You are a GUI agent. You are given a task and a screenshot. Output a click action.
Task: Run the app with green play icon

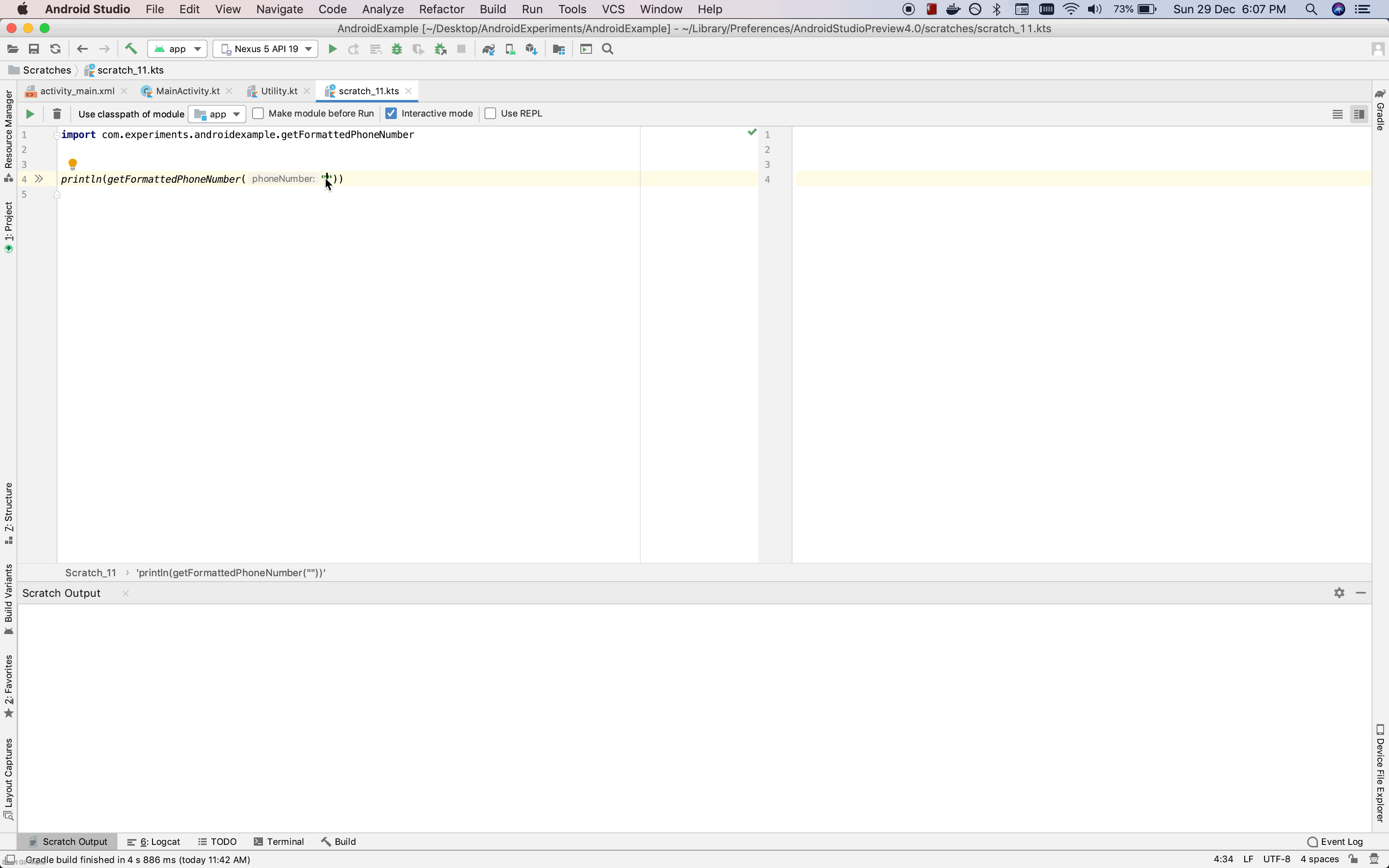click(x=332, y=49)
